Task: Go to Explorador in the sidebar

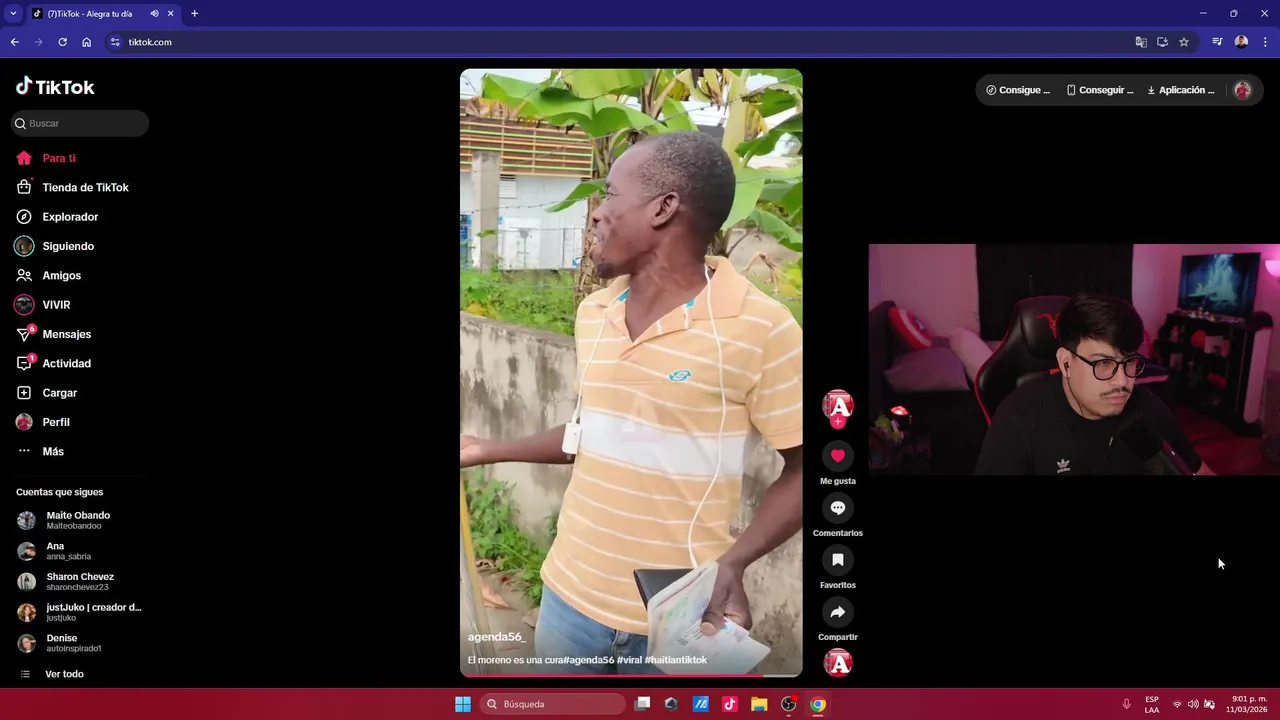Action: (57, 217)
